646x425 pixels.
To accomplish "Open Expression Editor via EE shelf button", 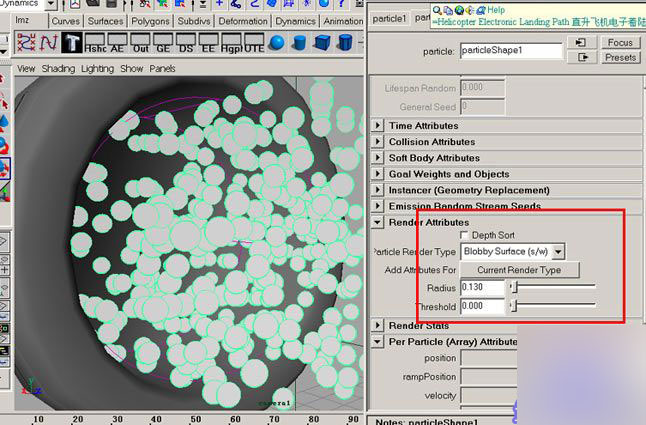I will pos(208,43).
